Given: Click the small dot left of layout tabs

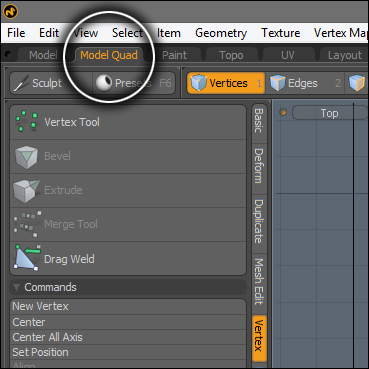Looking at the screenshot, I should 9,54.
